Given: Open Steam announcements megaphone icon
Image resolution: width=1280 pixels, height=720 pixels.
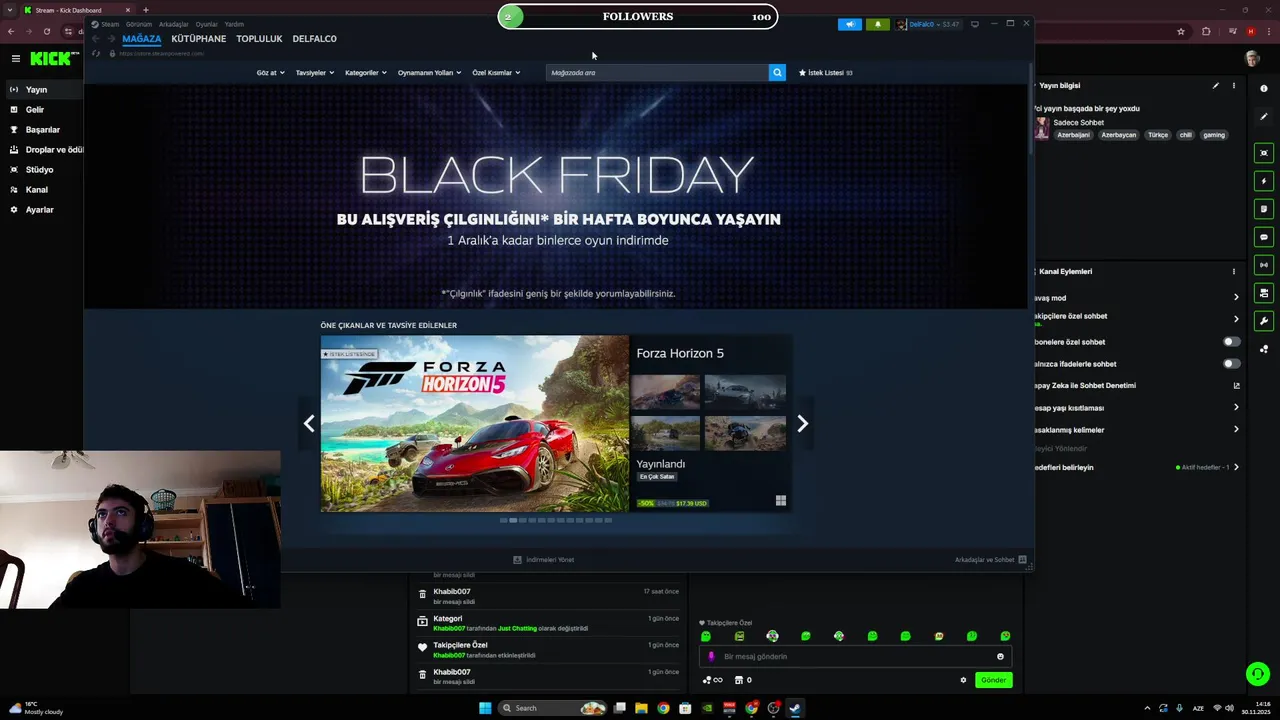Looking at the screenshot, I should coord(850,24).
